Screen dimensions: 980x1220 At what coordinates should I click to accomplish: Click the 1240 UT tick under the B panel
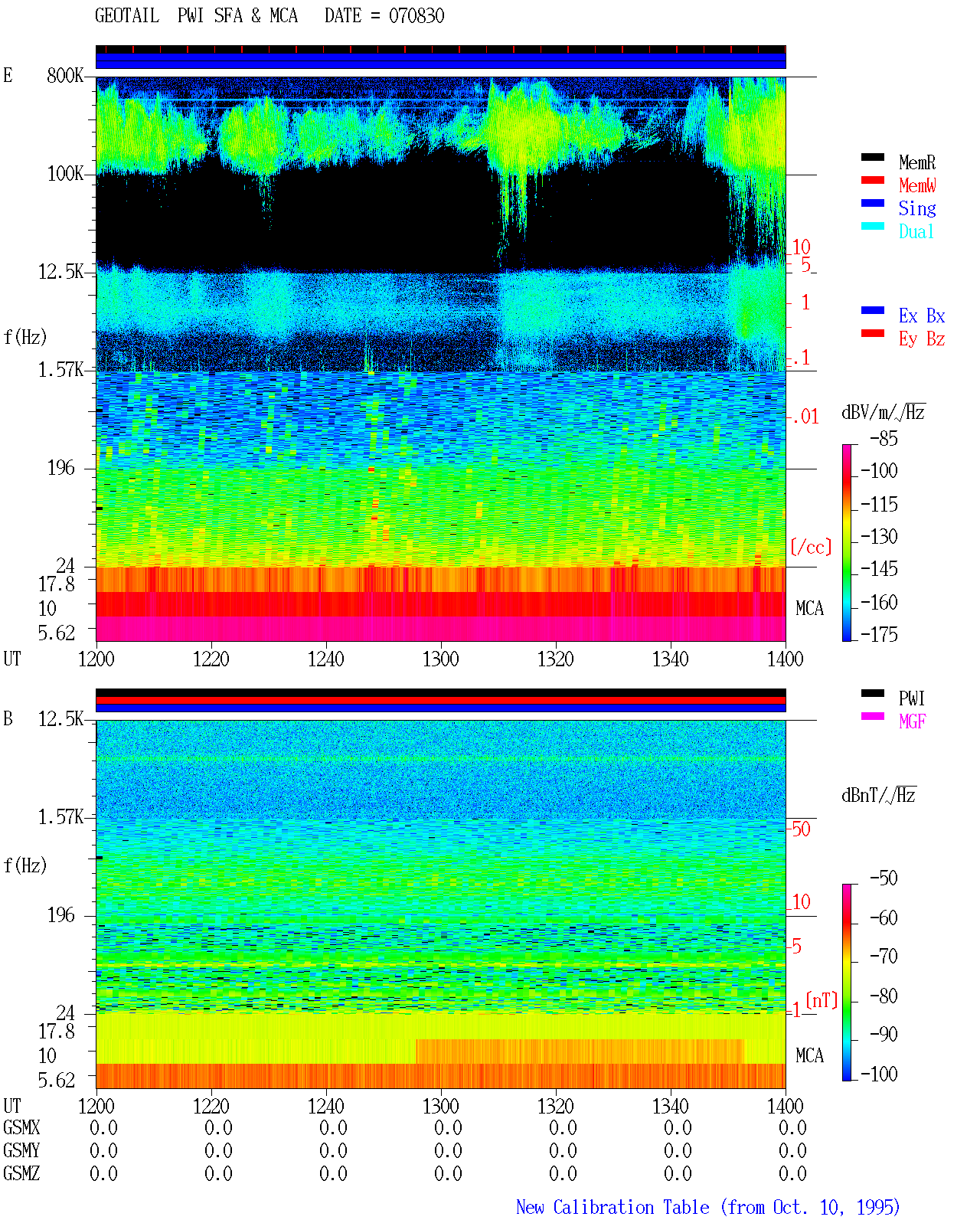point(326,1106)
